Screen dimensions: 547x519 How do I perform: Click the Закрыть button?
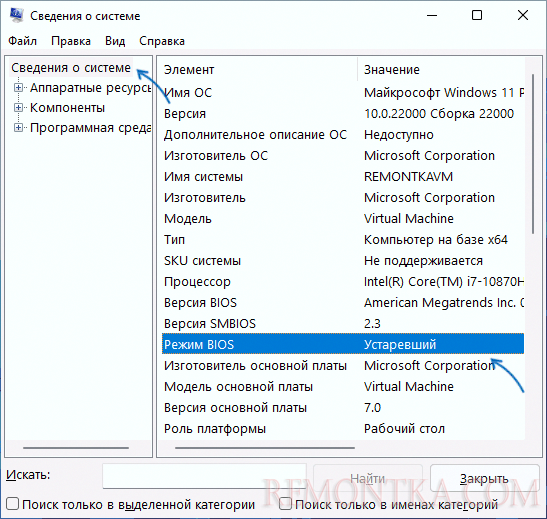click(x=485, y=478)
